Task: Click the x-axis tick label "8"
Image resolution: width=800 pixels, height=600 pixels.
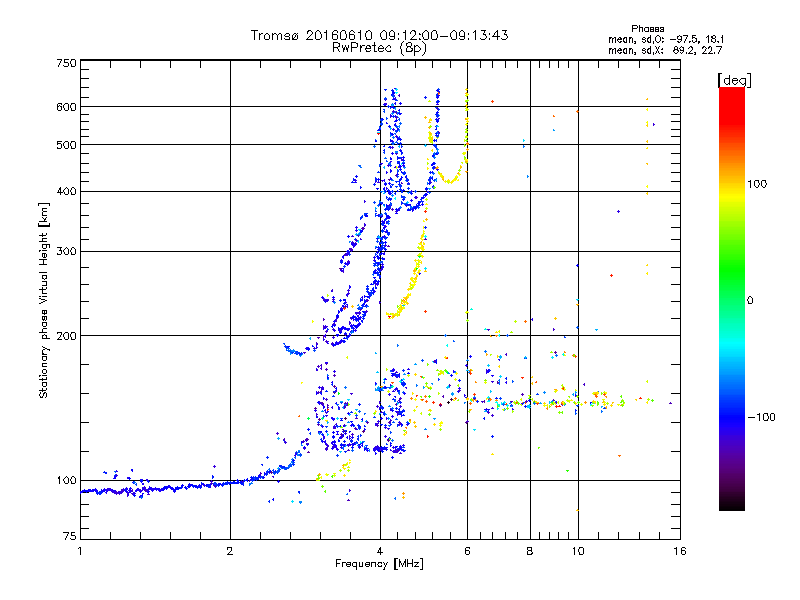Action: click(x=530, y=551)
